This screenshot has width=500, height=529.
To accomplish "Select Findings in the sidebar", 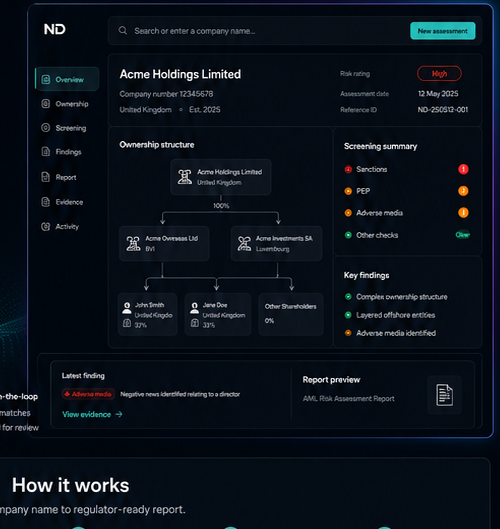I will (61, 152).
